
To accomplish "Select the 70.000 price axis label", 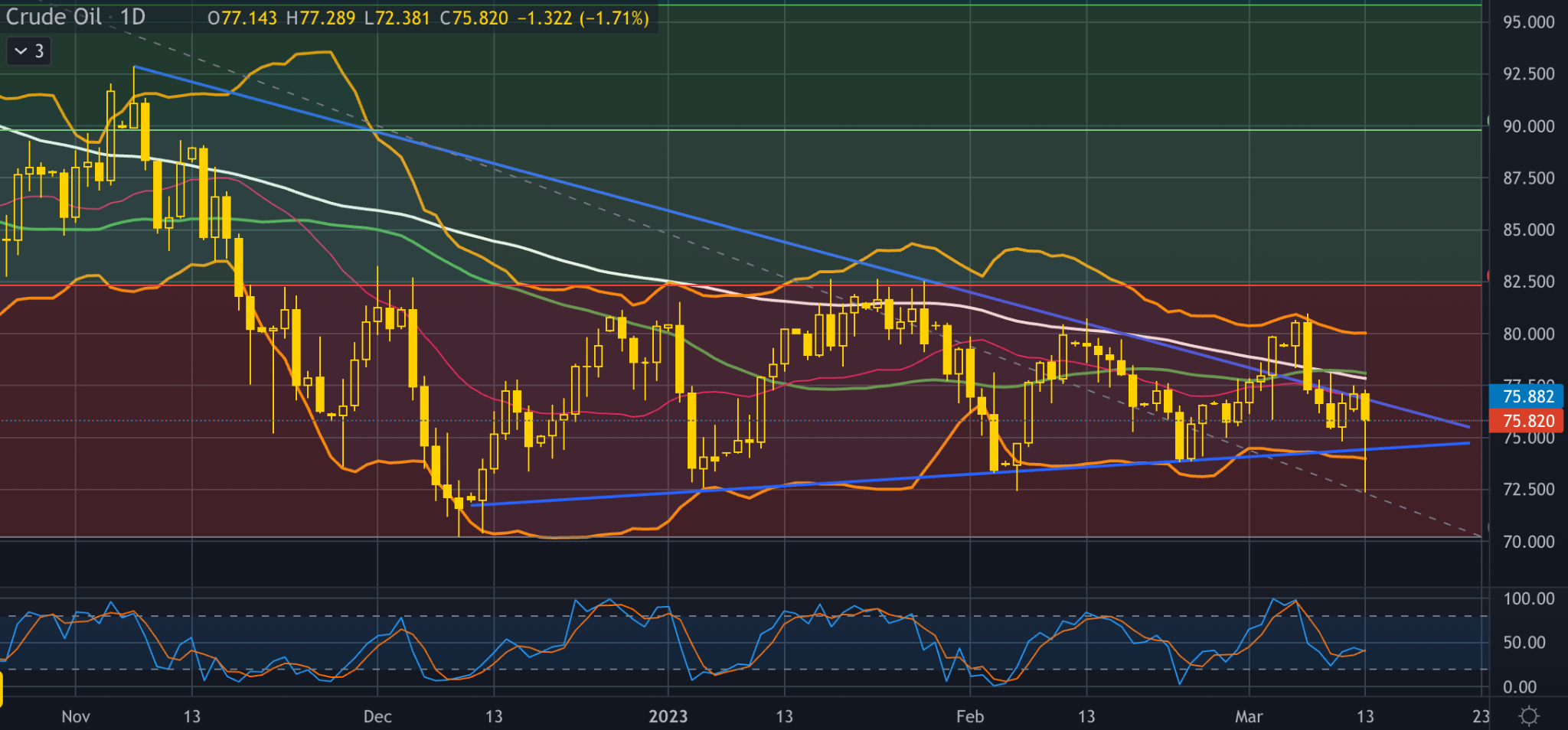I will (1529, 542).
